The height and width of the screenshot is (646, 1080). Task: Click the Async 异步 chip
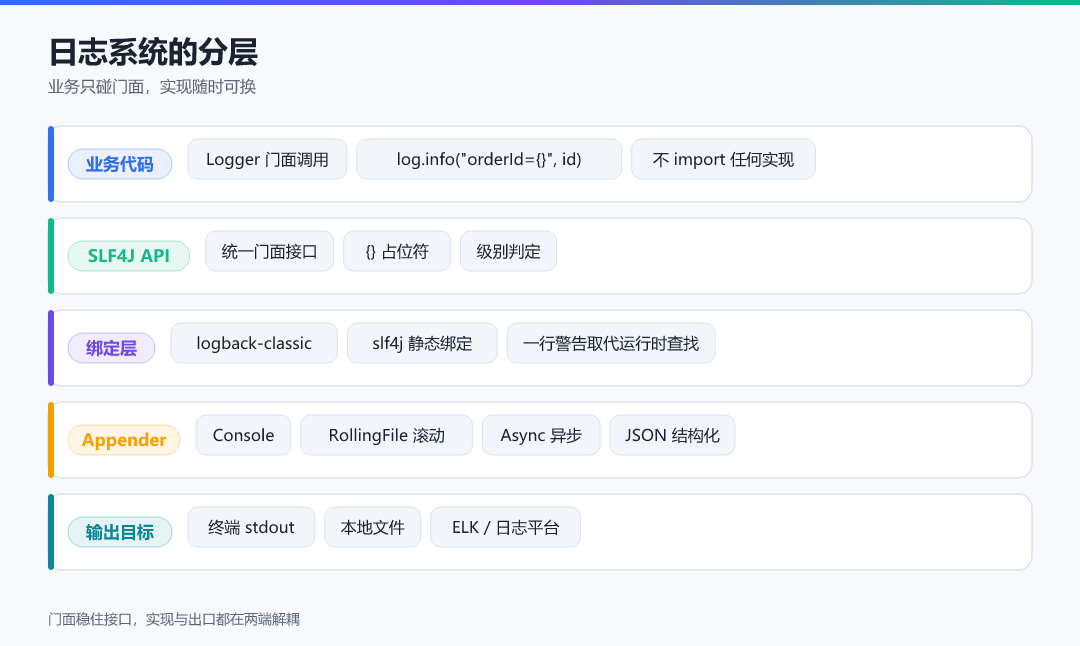coord(541,435)
